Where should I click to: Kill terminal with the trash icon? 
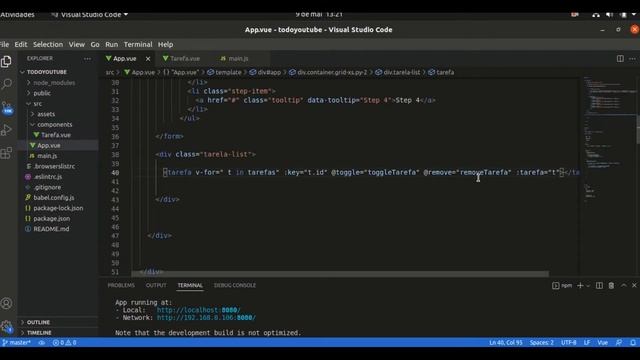click(x=611, y=285)
